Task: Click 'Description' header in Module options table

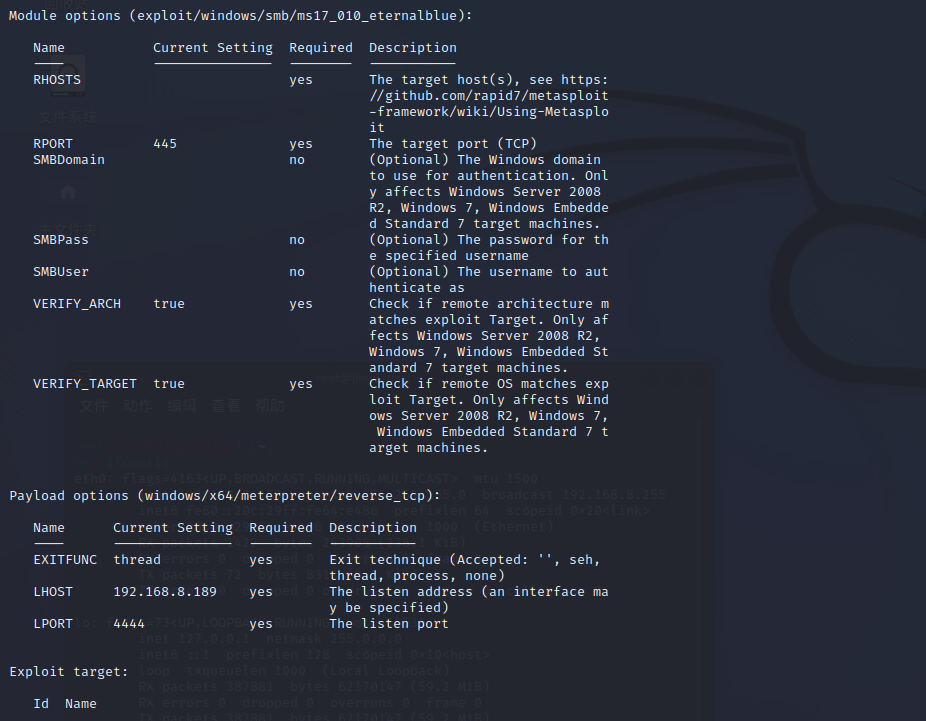Action: (413, 48)
